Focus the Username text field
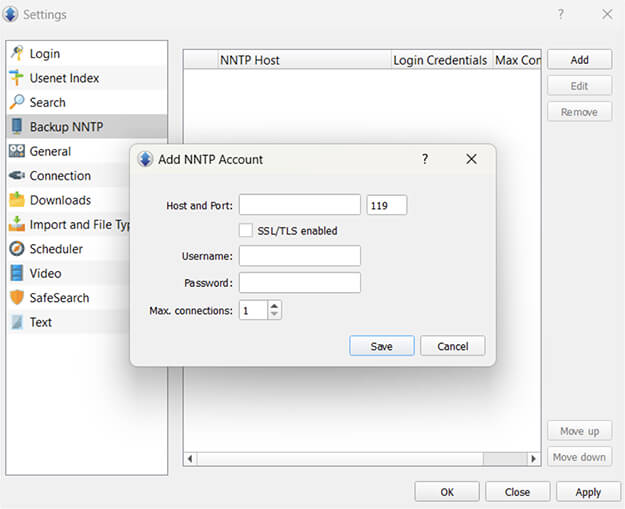The height and width of the screenshot is (509, 625). click(x=299, y=256)
